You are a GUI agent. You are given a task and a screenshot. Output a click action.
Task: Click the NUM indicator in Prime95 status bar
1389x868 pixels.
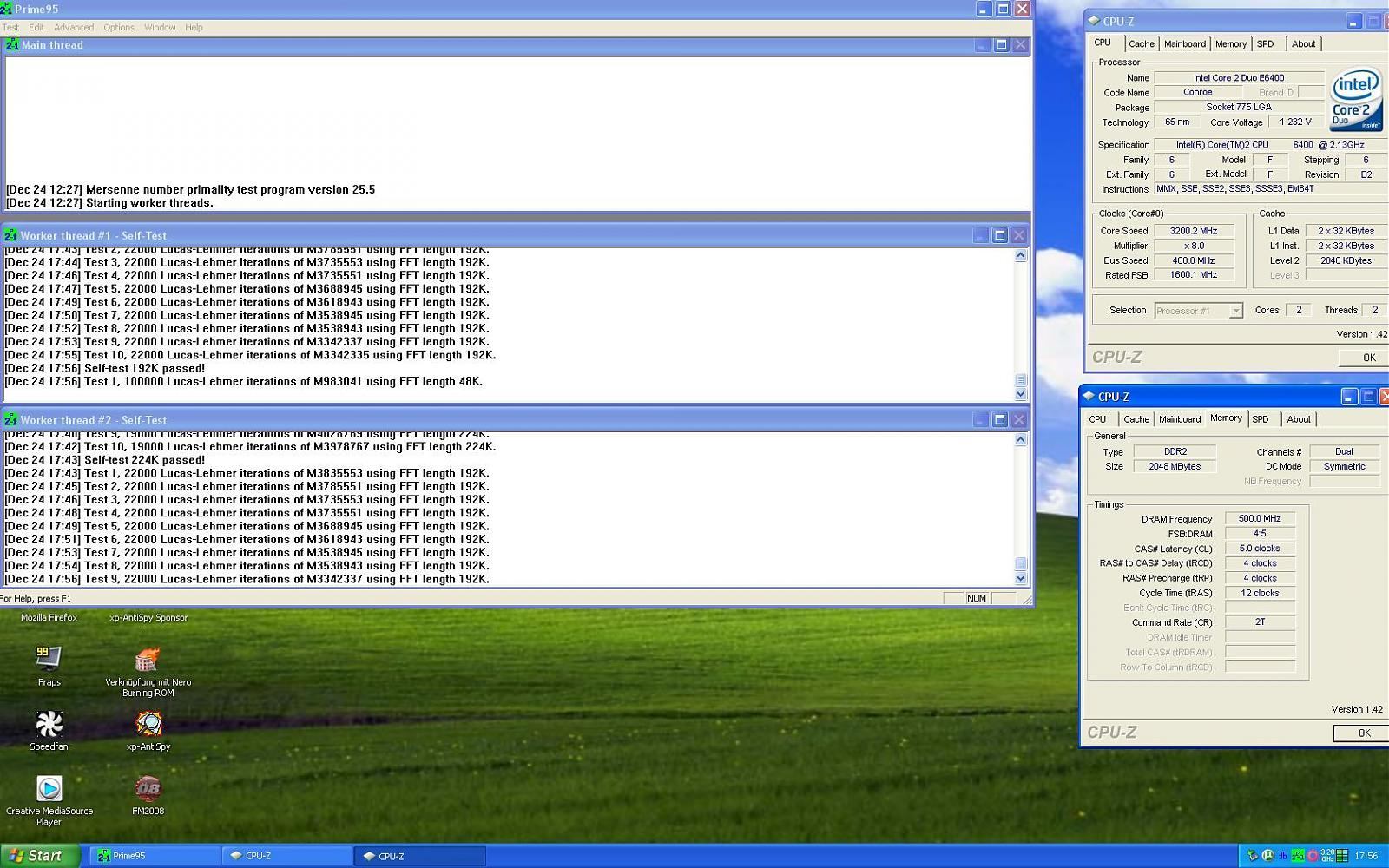pyautogui.click(x=977, y=599)
